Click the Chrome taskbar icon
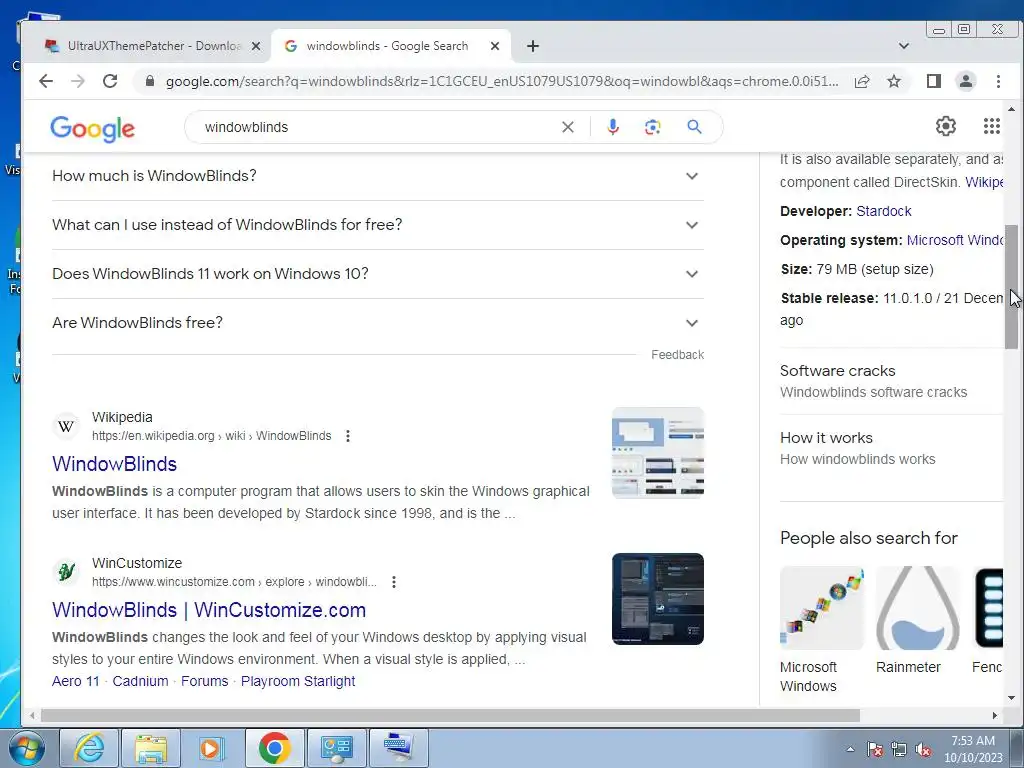 click(x=274, y=748)
